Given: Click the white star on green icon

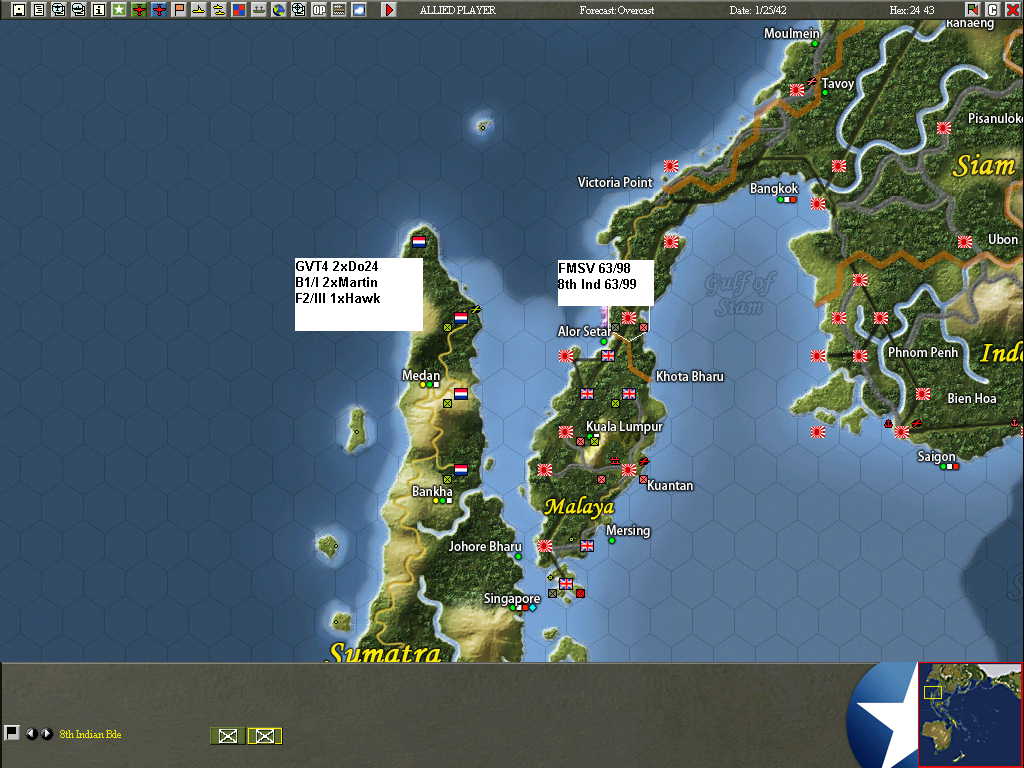Looking at the screenshot, I should [x=119, y=10].
